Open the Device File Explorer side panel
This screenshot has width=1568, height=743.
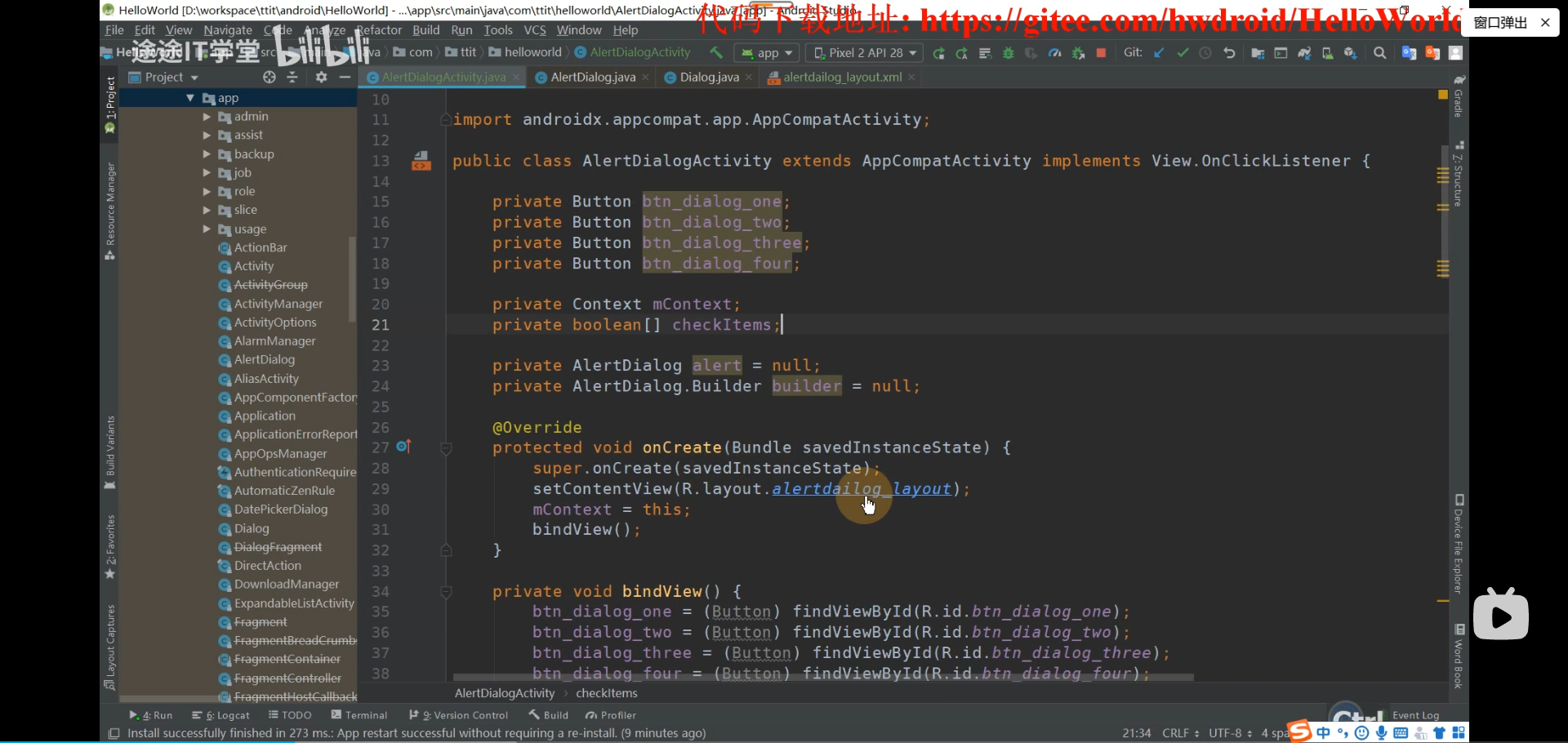[1459, 544]
